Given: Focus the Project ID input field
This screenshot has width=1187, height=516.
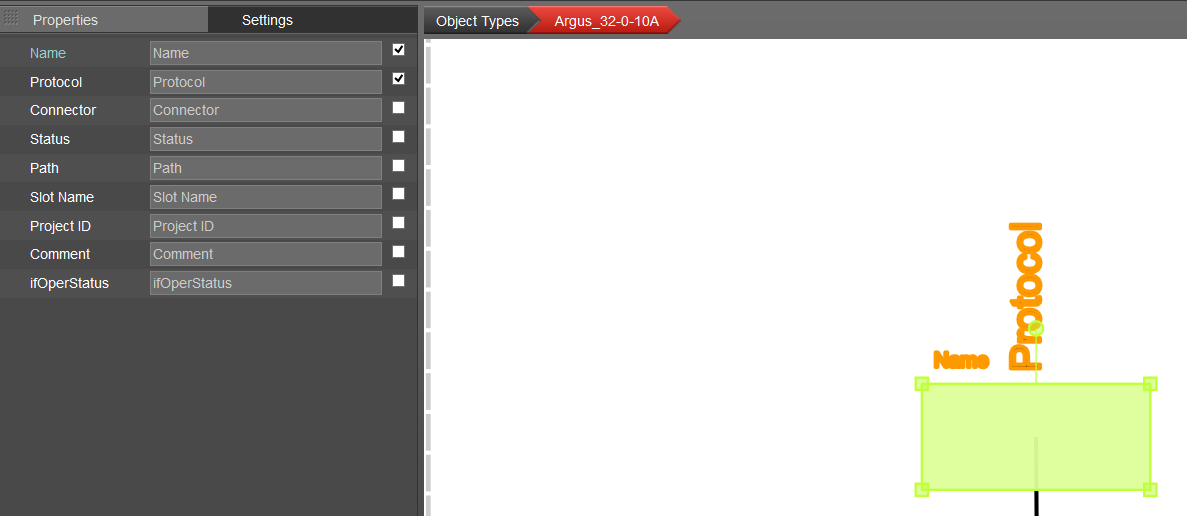Looking at the screenshot, I should click(265, 226).
